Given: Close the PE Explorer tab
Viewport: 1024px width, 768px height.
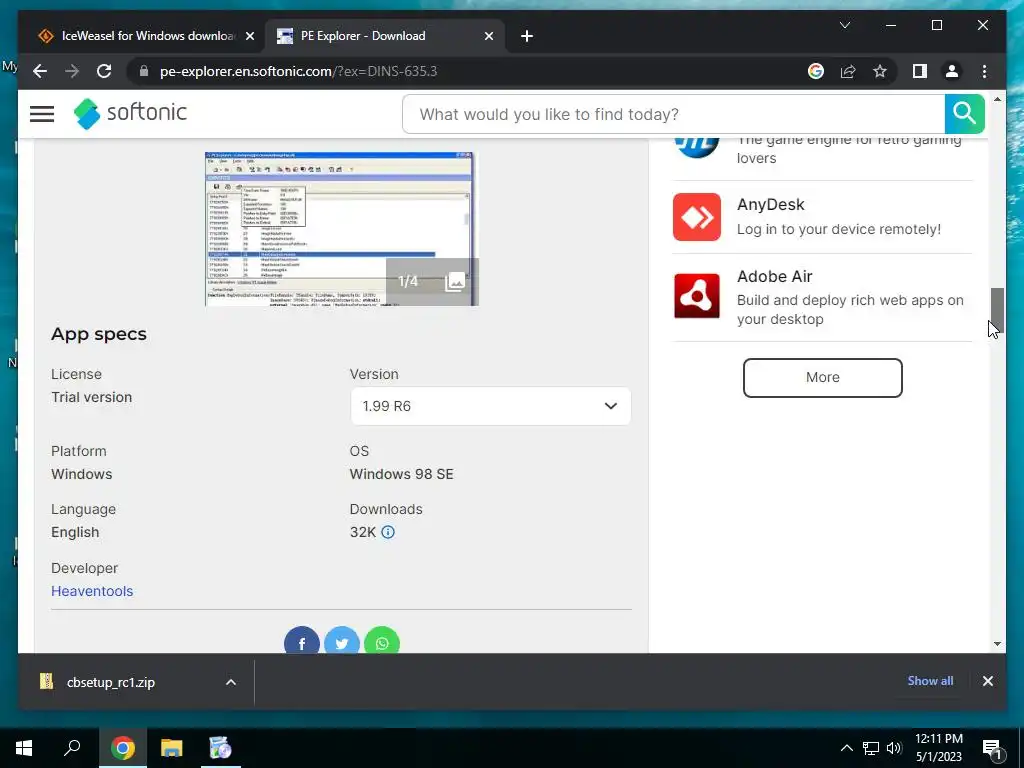Looking at the screenshot, I should (488, 36).
